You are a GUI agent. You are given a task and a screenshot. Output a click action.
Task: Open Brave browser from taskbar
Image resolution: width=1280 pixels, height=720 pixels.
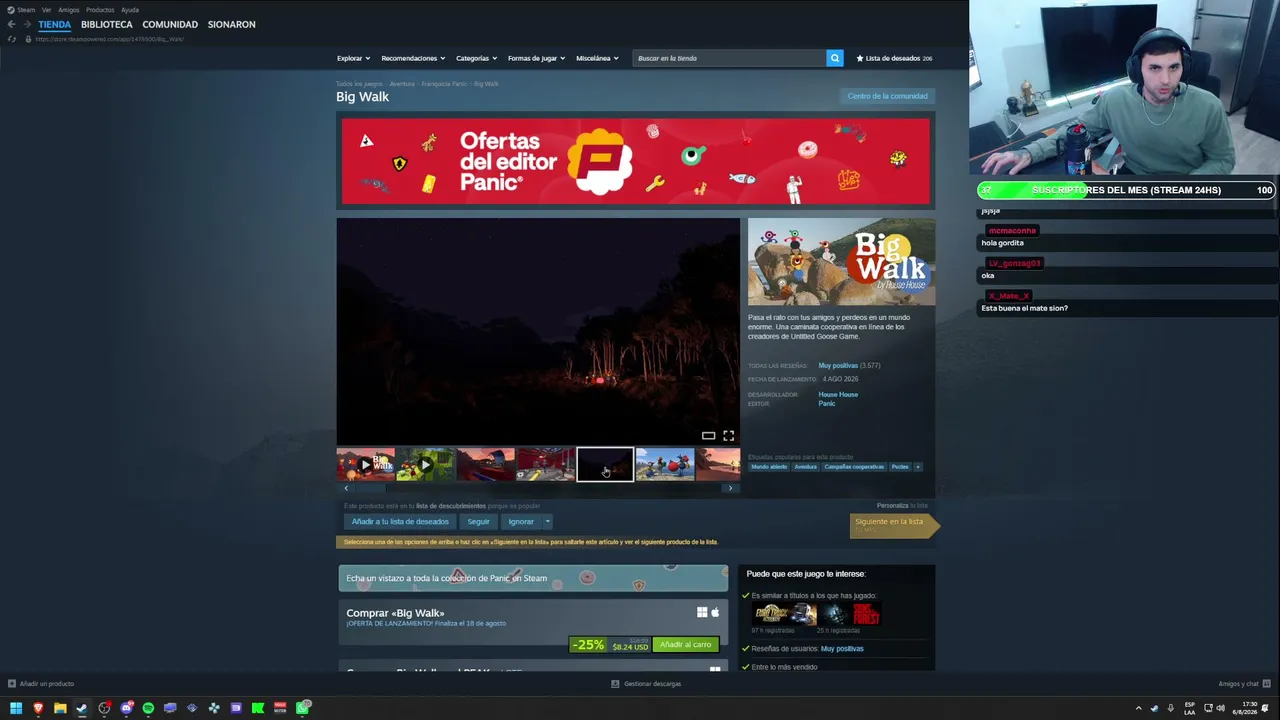pyautogui.click(x=38, y=708)
